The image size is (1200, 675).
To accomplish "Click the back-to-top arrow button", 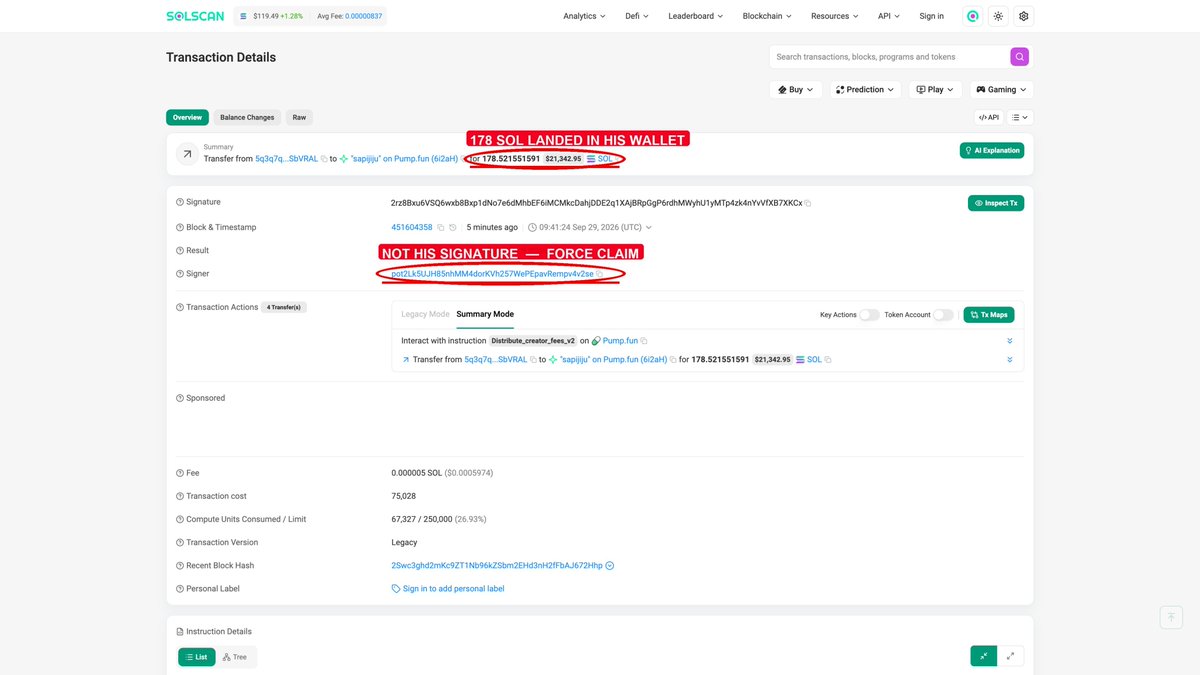I will click(1171, 617).
